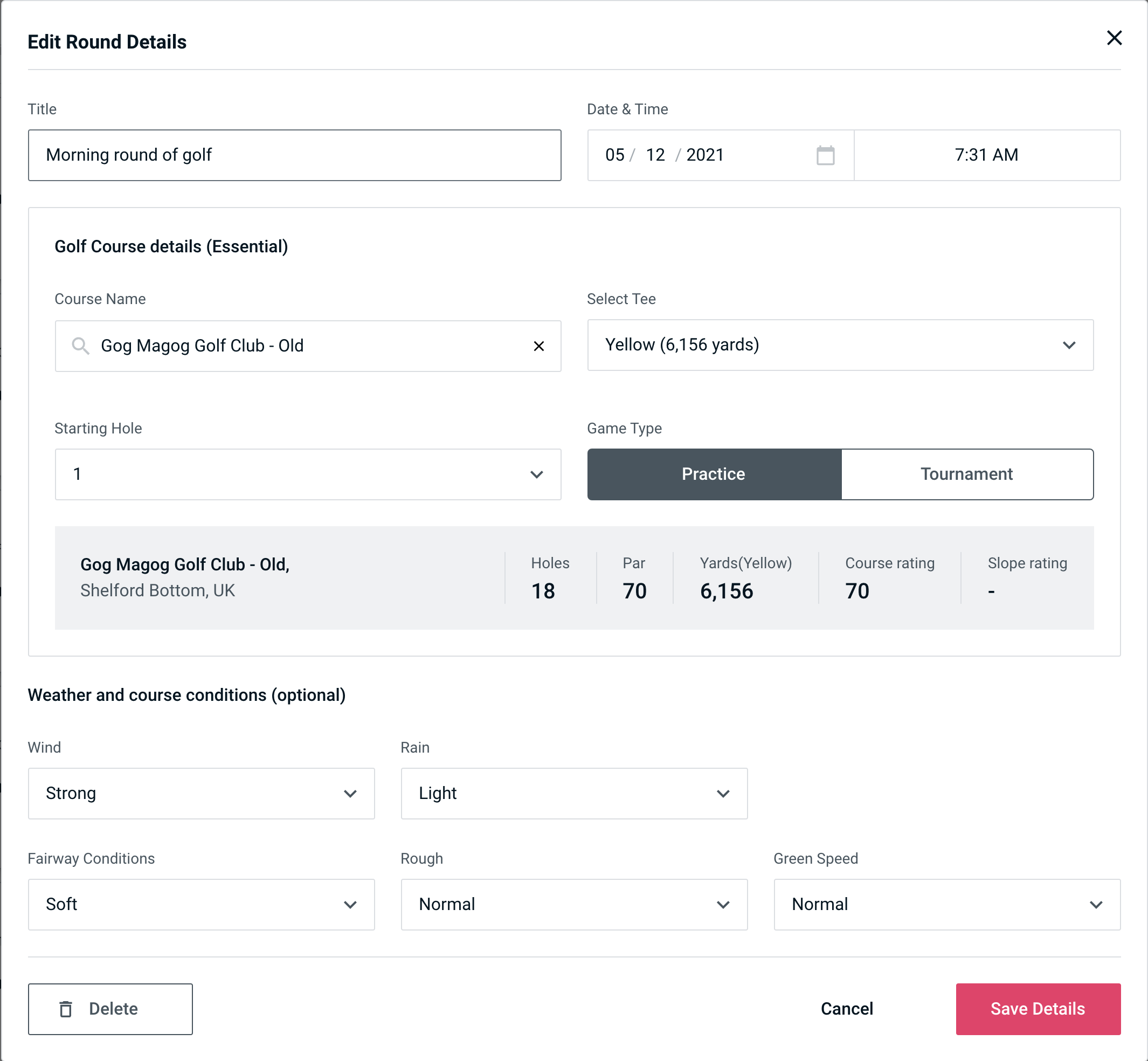
Task: Click the Delete button
Action: coord(110,1008)
